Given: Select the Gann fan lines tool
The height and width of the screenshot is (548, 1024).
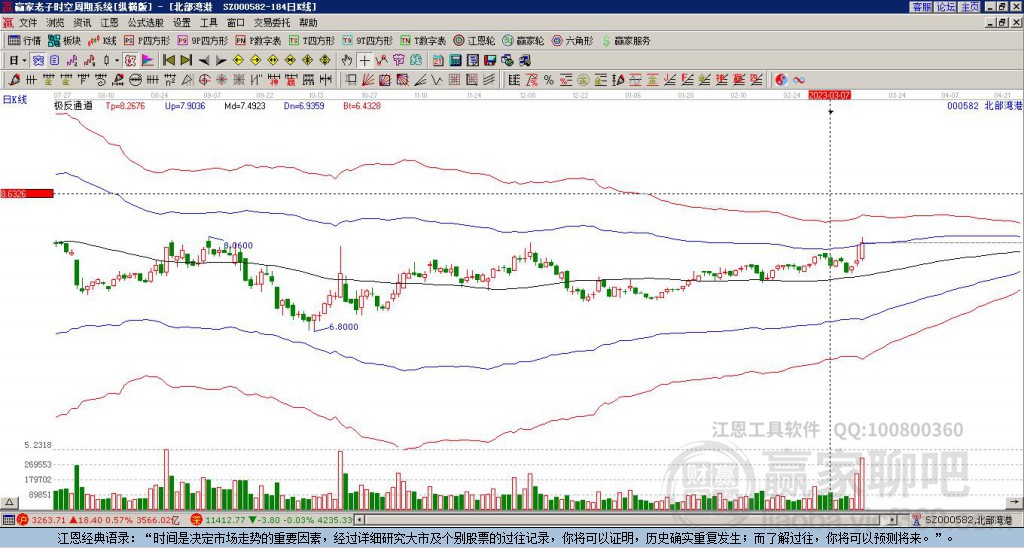Looking at the screenshot, I should [368, 80].
